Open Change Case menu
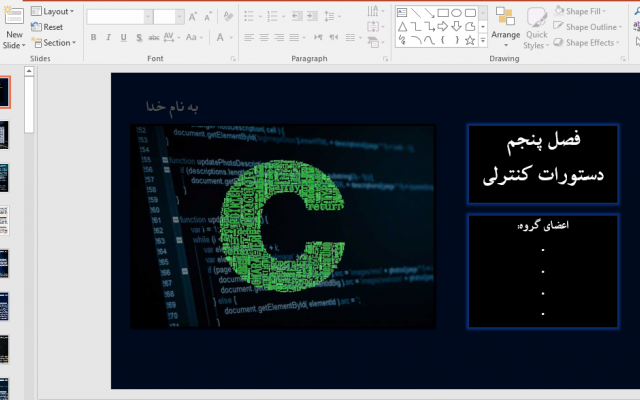This screenshot has height=400, width=640. [x=194, y=38]
